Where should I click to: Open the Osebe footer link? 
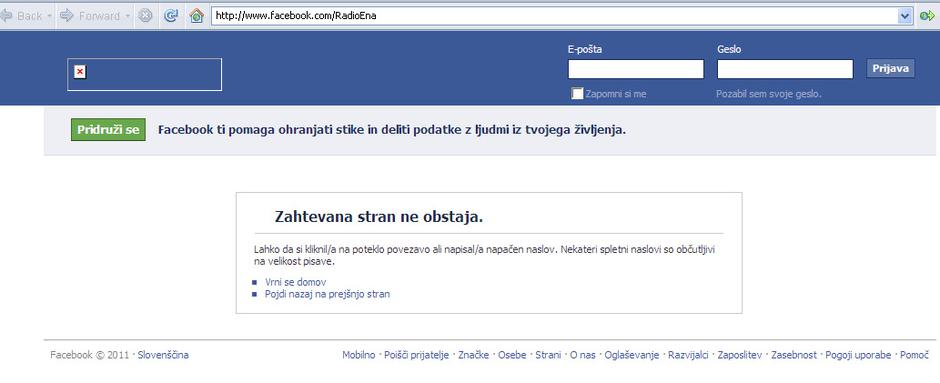click(512, 355)
